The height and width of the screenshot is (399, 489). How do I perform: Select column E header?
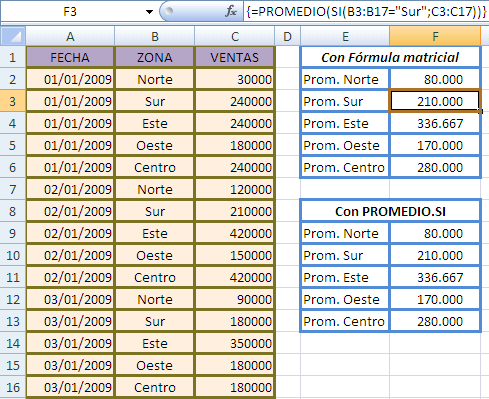click(345, 36)
